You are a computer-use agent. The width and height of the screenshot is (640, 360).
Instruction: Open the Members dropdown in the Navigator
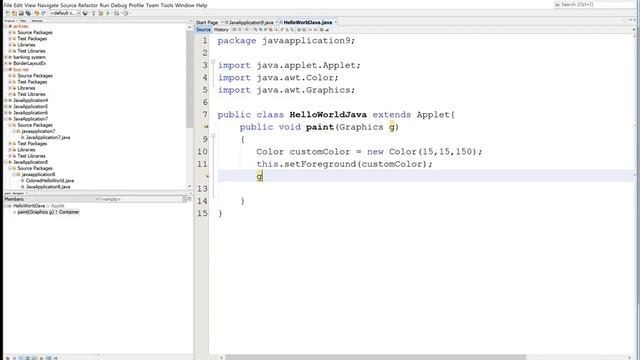tap(51, 199)
